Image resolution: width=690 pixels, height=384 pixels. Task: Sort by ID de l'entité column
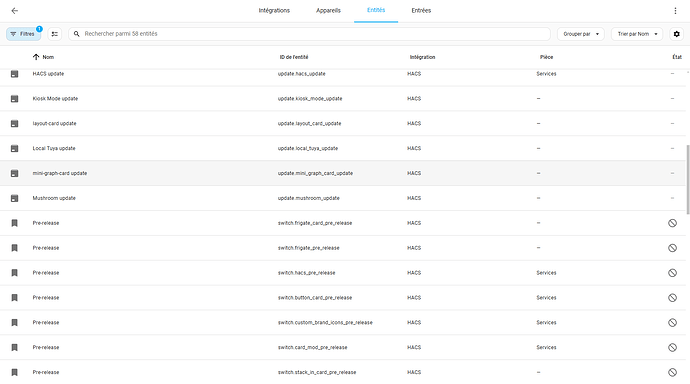pyautogui.click(x=294, y=57)
